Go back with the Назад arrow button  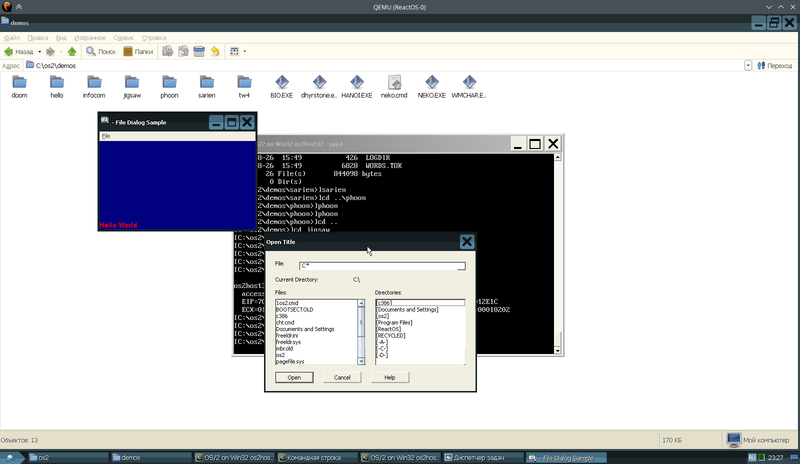pos(18,51)
